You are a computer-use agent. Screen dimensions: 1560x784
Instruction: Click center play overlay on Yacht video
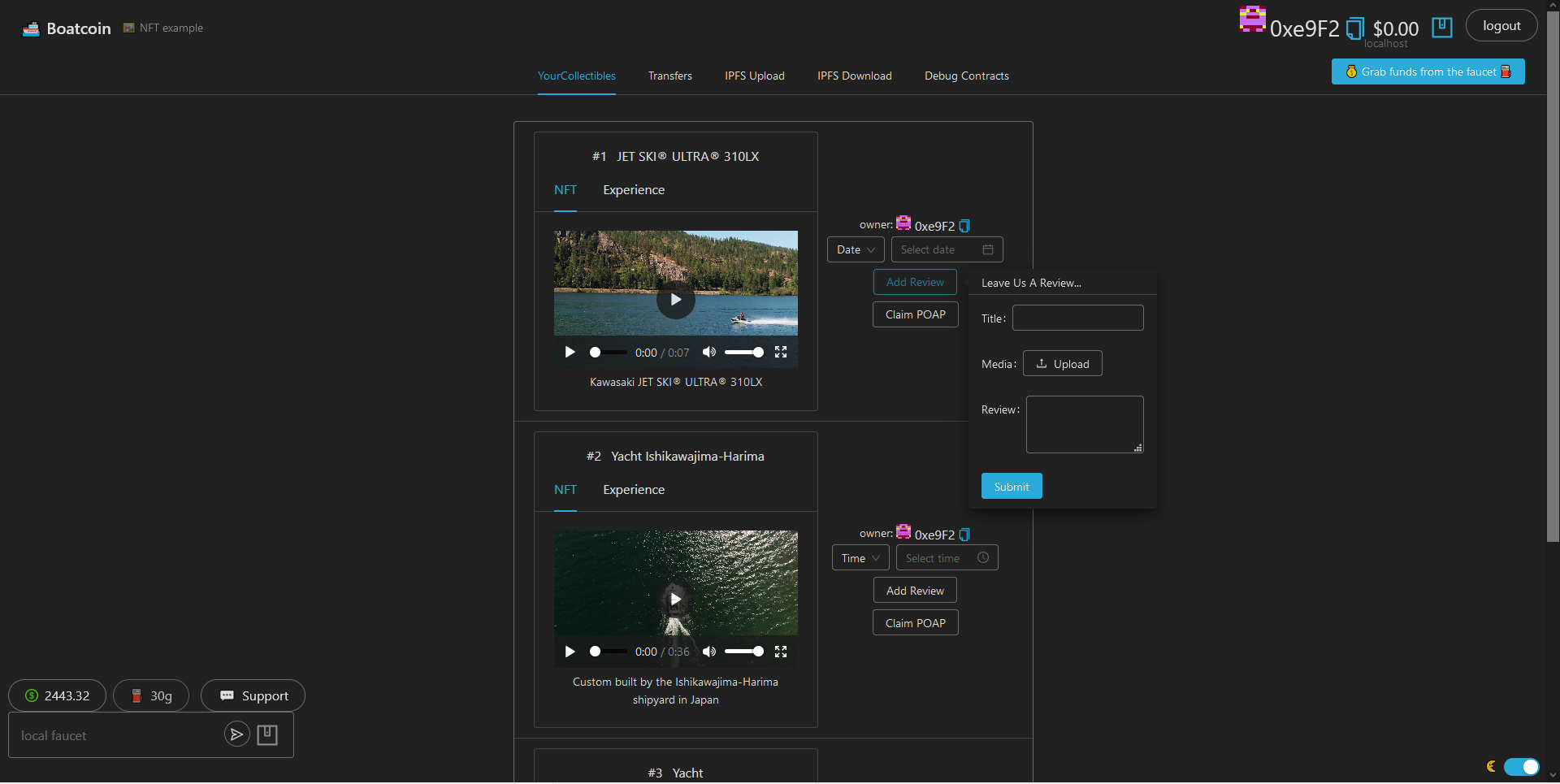point(676,600)
